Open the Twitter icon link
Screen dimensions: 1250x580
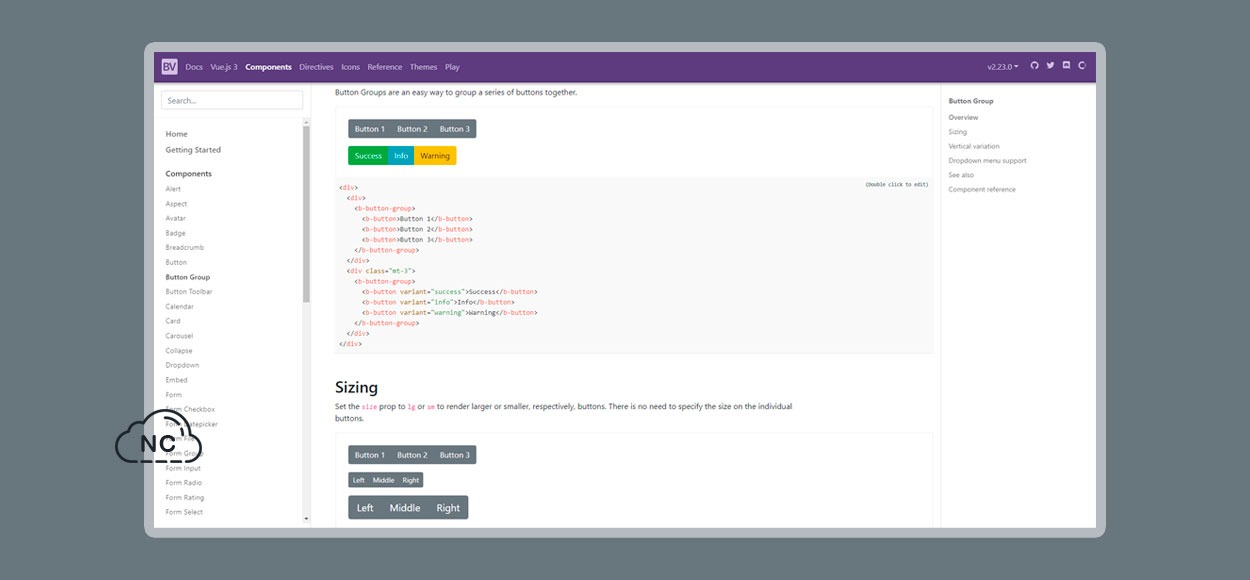click(x=1050, y=66)
